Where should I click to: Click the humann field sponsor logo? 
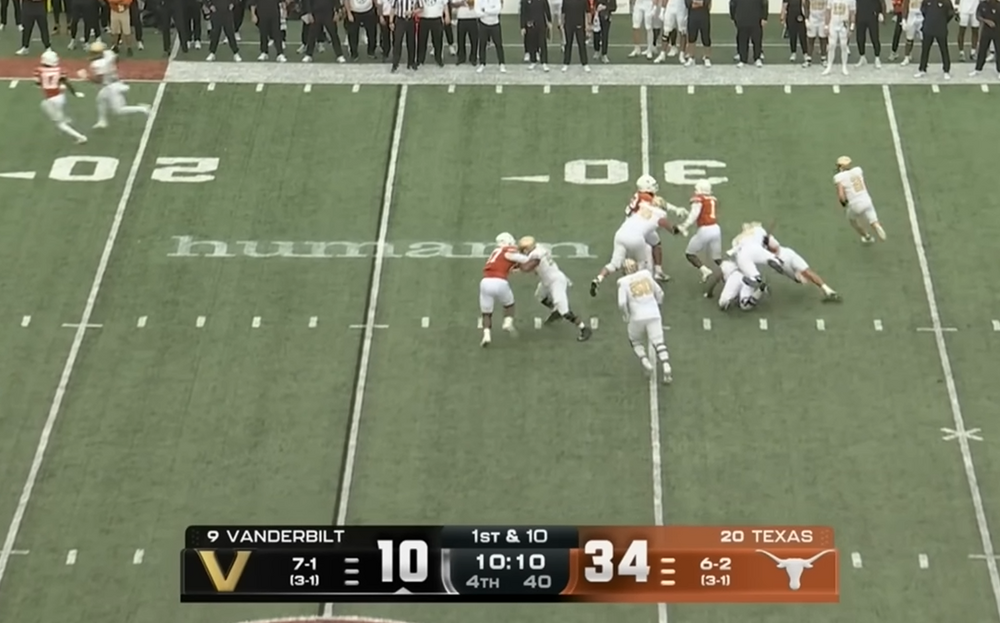(381, 247)
